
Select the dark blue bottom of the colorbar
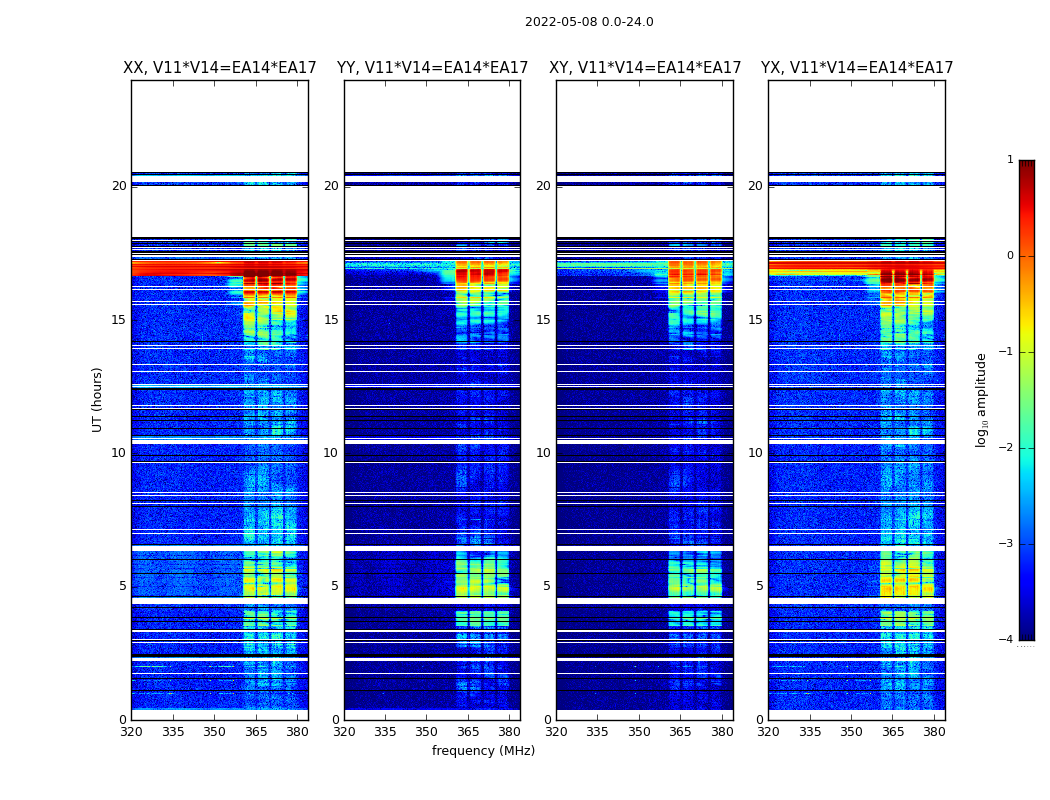(x=1027, y=635)
